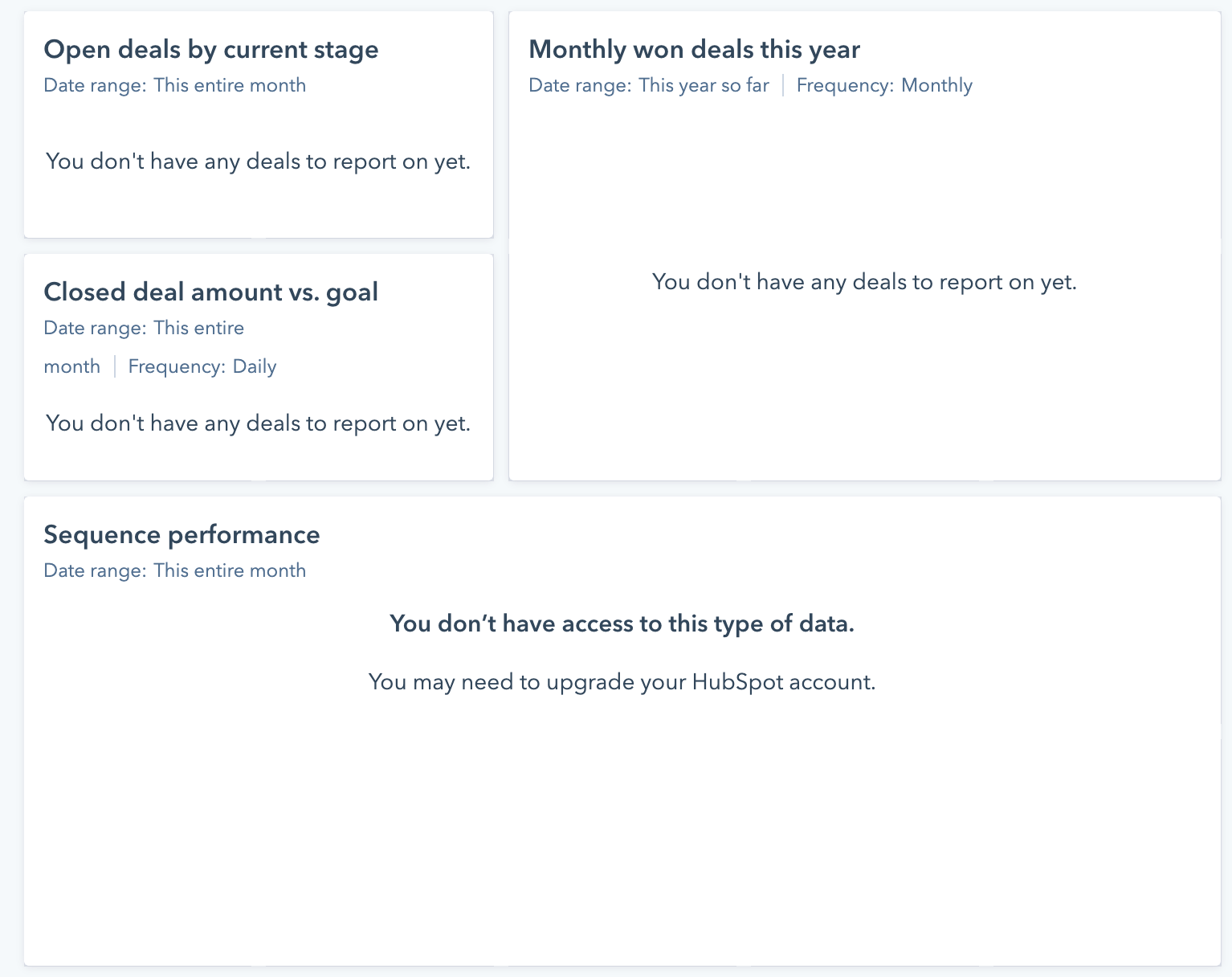Click the date range under Open deals by current stage
Image resolution: width=1232 pixels, height=977 pixels.
(175, 85)
